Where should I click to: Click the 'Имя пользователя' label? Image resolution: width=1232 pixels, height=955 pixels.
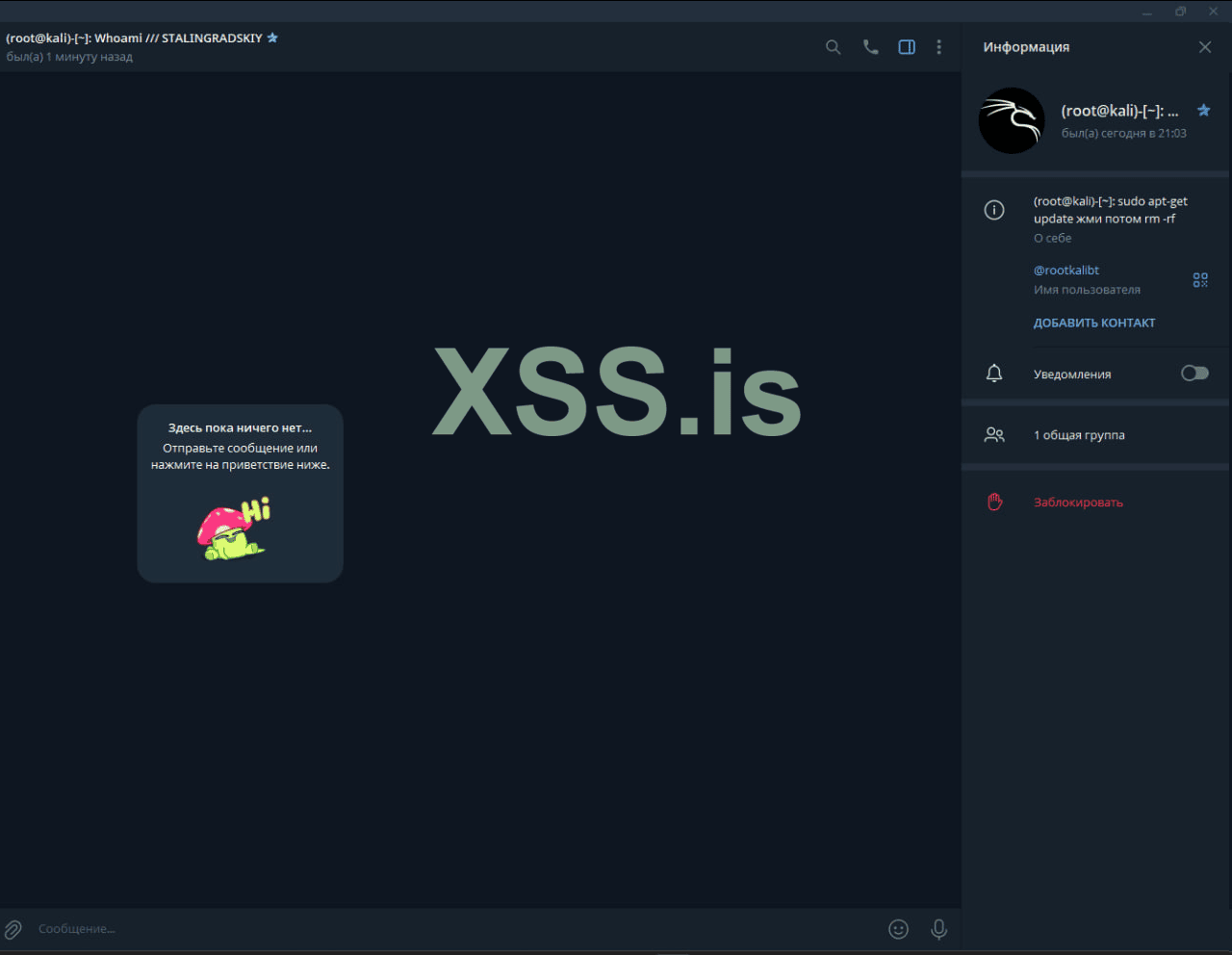pyautogui.click(x=1087, y=290)
